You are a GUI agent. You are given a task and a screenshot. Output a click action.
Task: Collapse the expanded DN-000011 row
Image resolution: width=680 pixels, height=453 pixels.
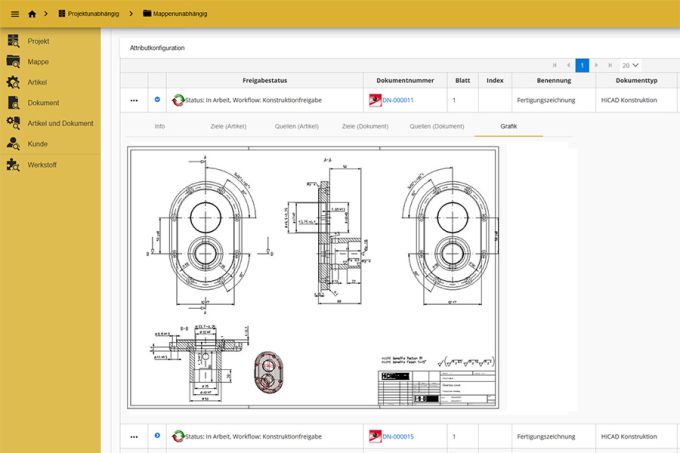coord(157,99)
